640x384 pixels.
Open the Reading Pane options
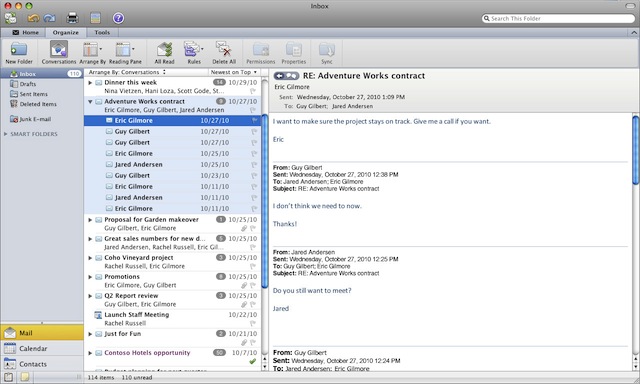pyautogui.click(x=125, y=53)
